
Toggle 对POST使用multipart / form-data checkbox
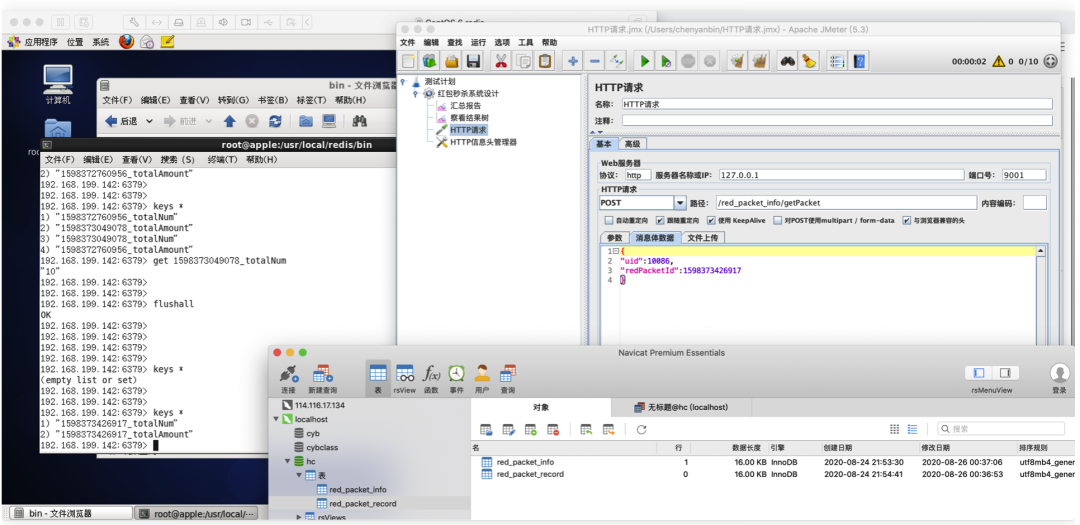tap(779, 221)
